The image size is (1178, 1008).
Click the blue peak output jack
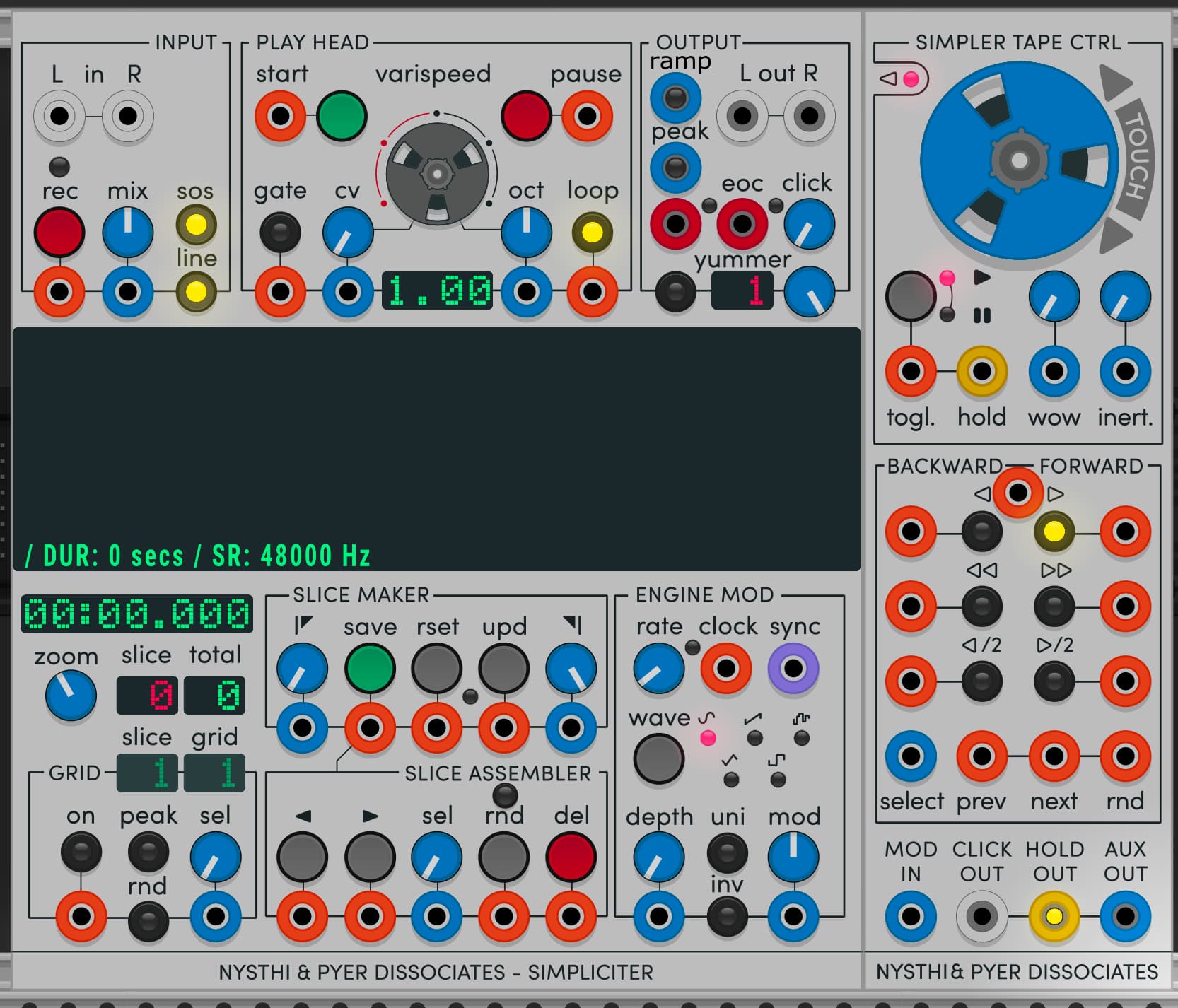pyautogui.click(x=676, y=168)
